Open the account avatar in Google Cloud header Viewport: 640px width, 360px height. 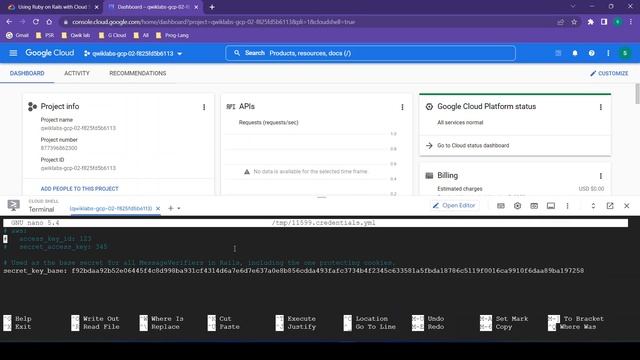tap(625, 53)
